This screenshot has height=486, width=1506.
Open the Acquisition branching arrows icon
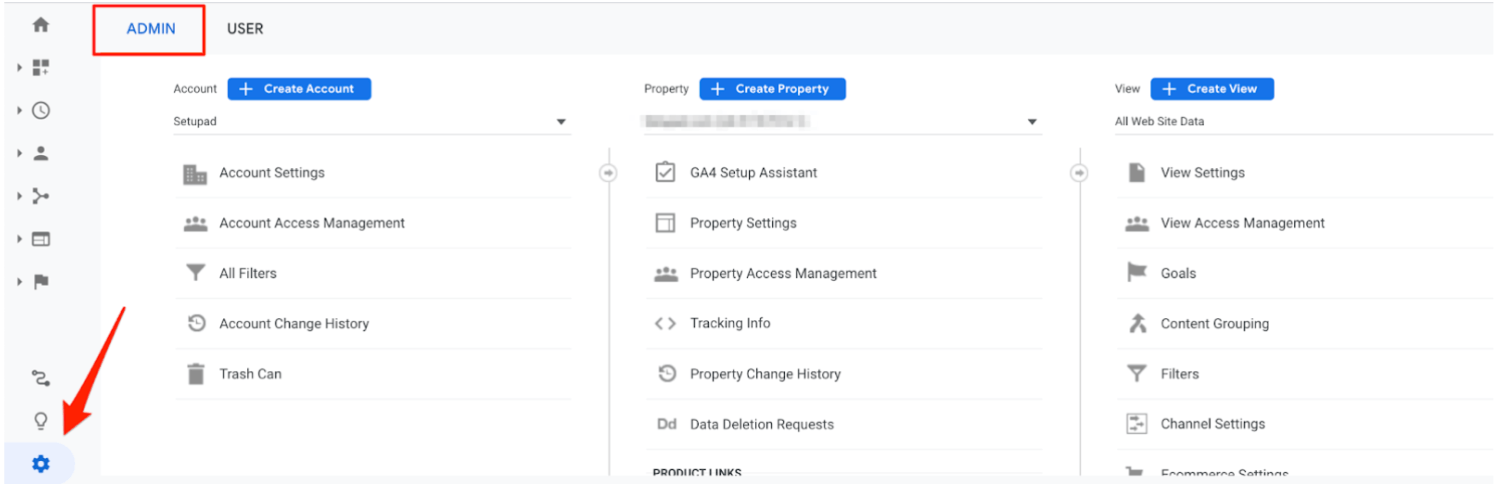point(41,197)
